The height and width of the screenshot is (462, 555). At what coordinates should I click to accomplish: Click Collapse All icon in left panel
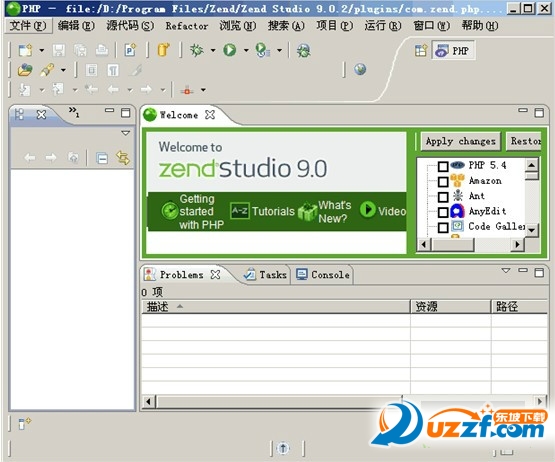click(102, 158)
